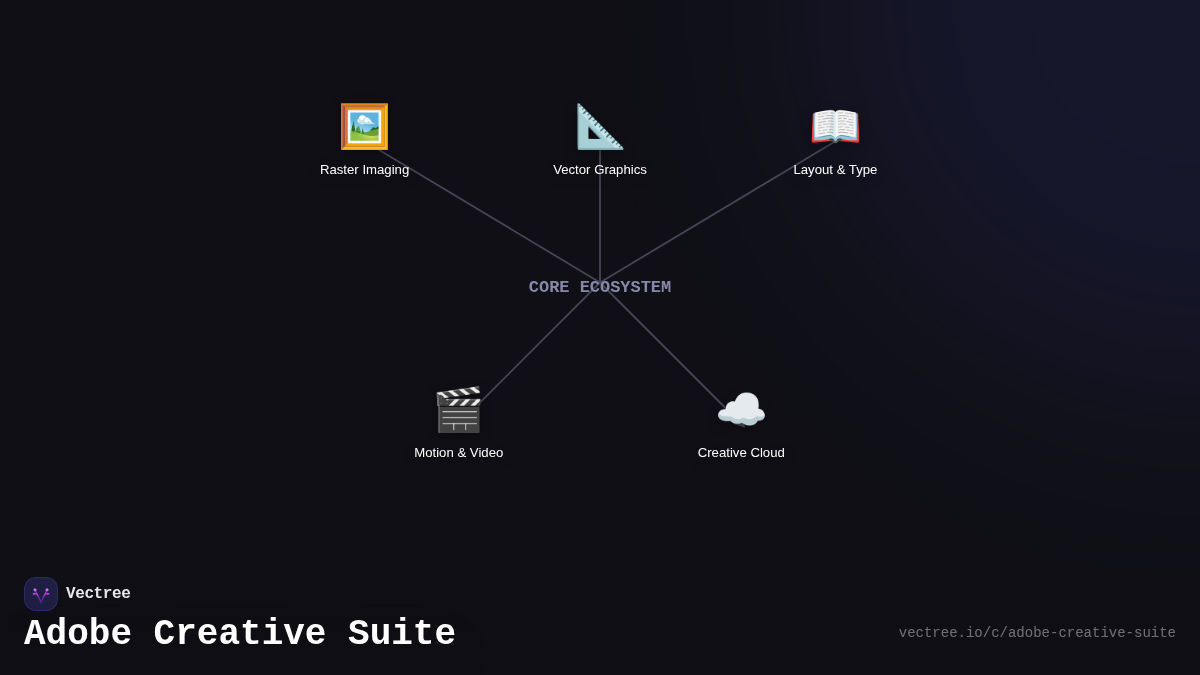Toggle the Creative Cloud node selection
Image resolution: width=1200 pixels, height=675 pixels.
741,409
